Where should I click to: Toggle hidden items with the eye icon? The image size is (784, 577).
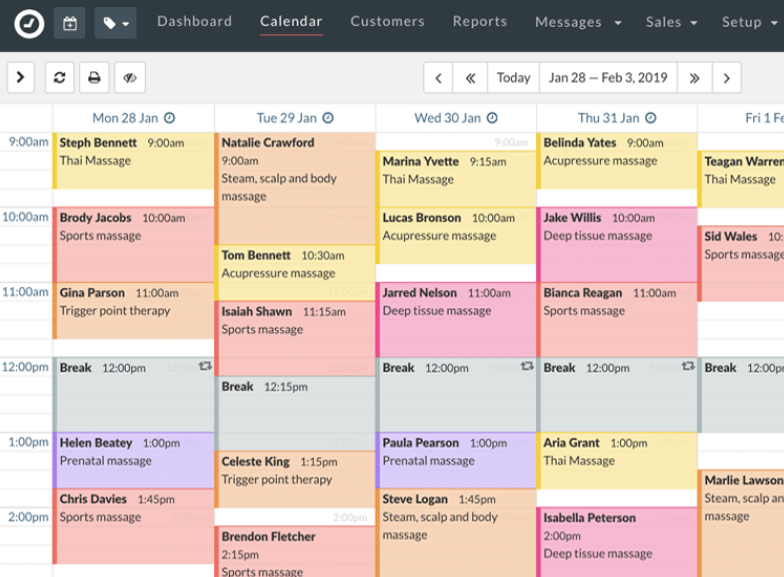tap(130, 77)
